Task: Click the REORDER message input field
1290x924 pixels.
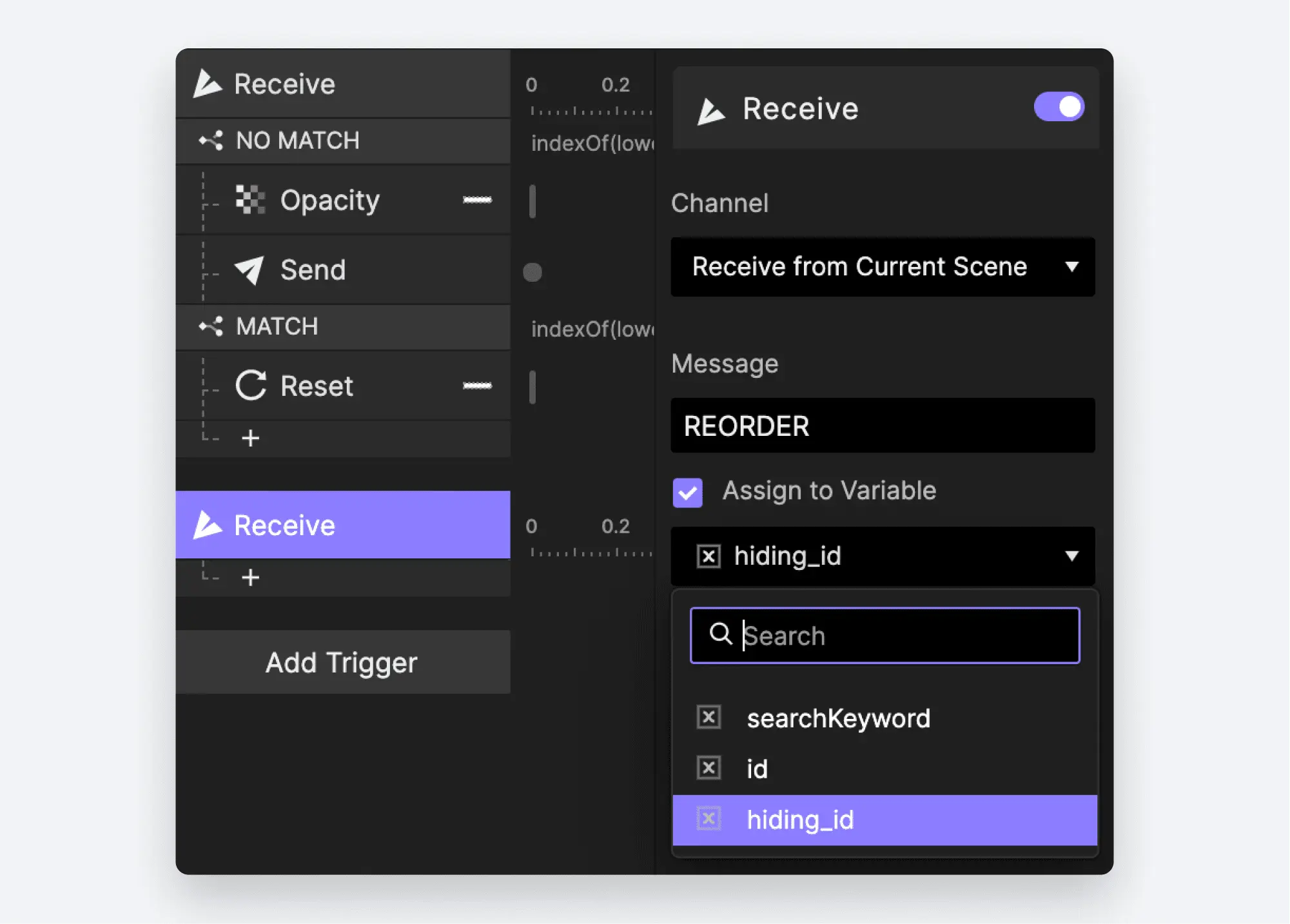Action: click(x=882, y=426)
